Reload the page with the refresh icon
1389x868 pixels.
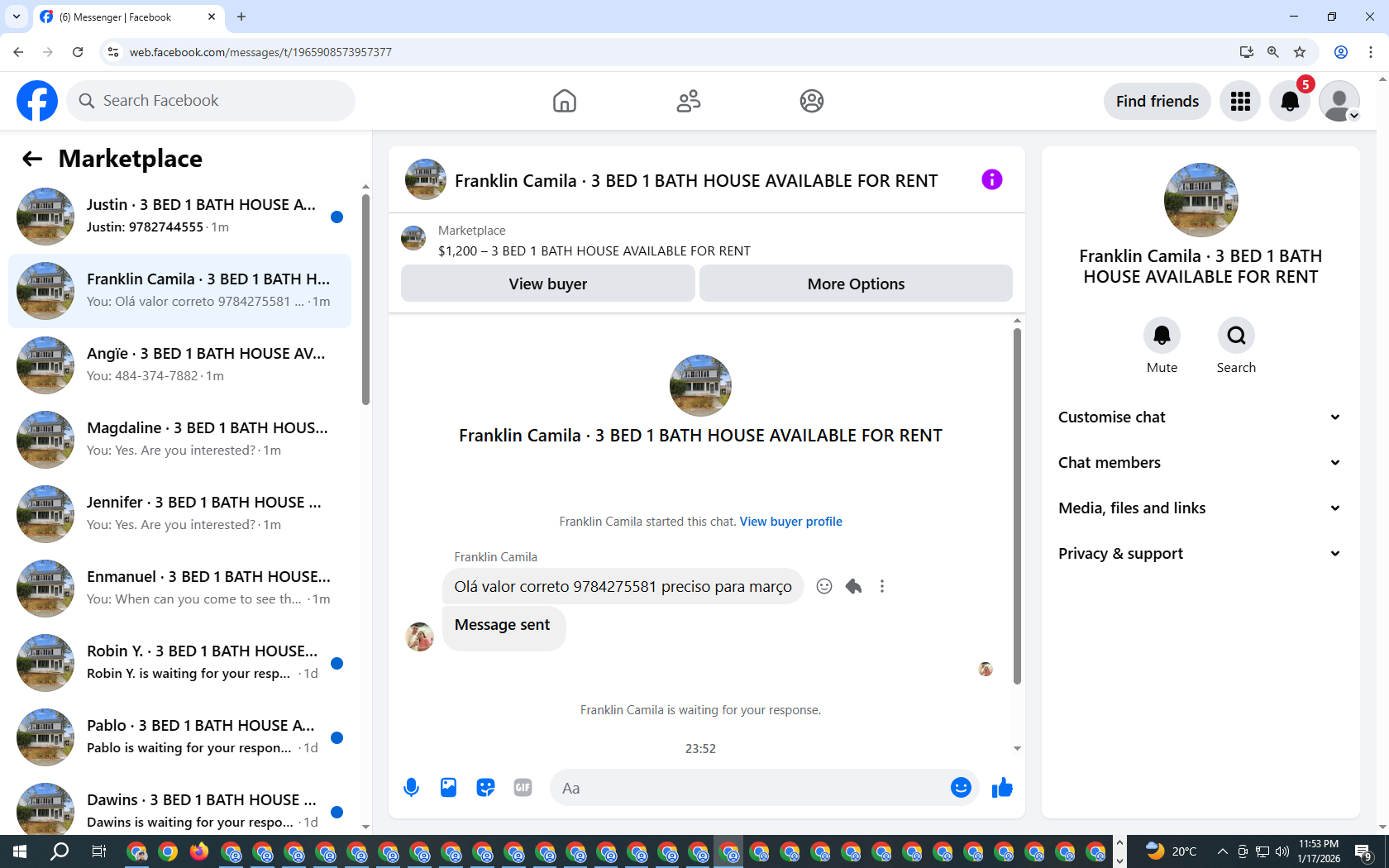click(x=78, y=52)
